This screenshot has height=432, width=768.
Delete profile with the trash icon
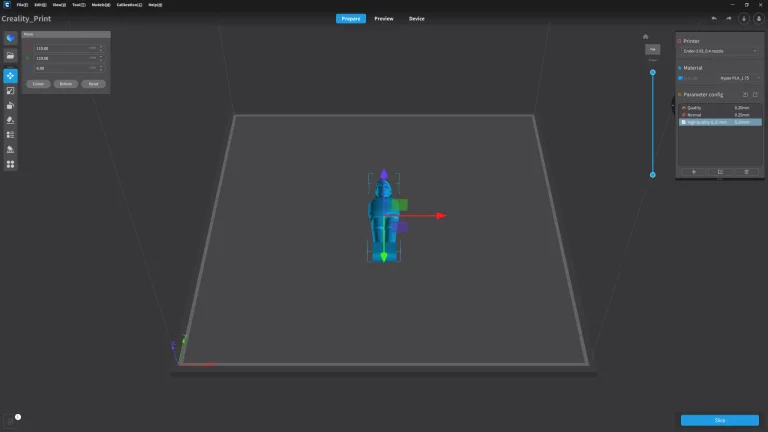coord(746,172)
